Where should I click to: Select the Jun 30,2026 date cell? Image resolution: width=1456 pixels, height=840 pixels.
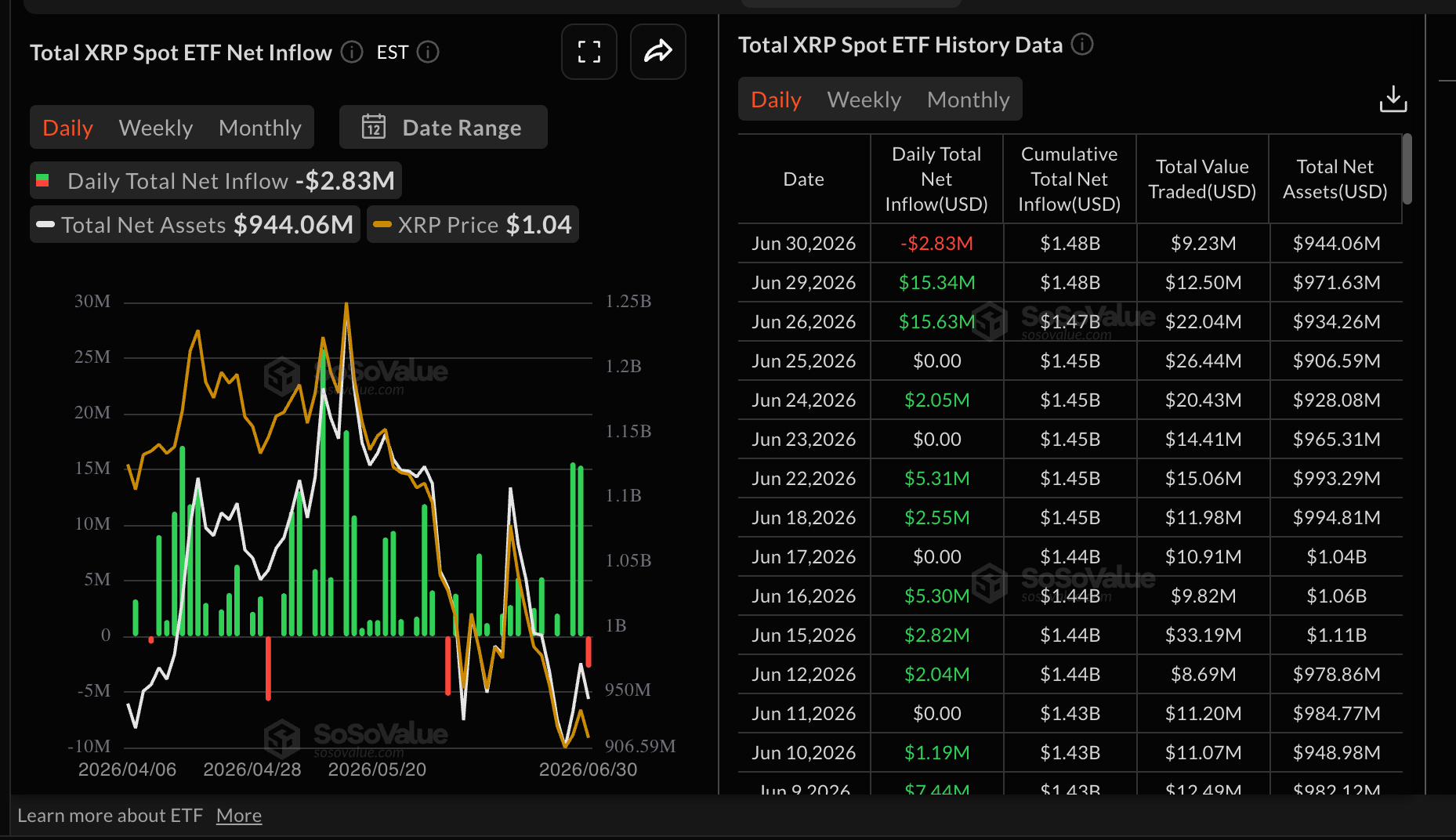coord(804,244)
